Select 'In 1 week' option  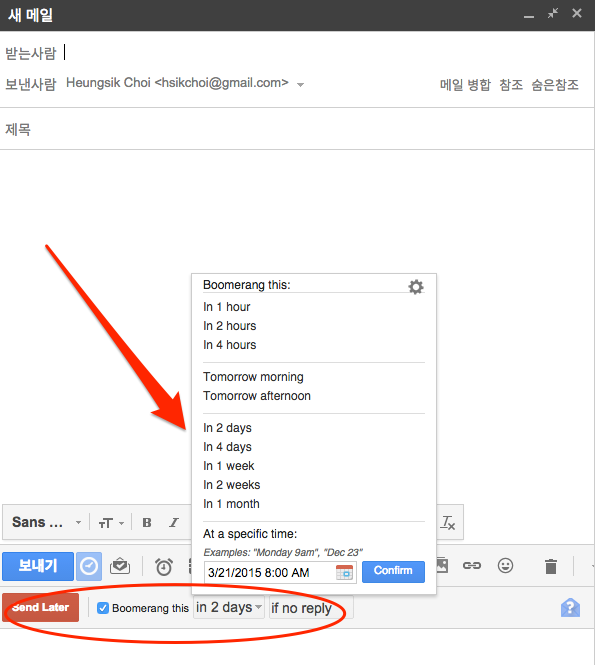229,466
